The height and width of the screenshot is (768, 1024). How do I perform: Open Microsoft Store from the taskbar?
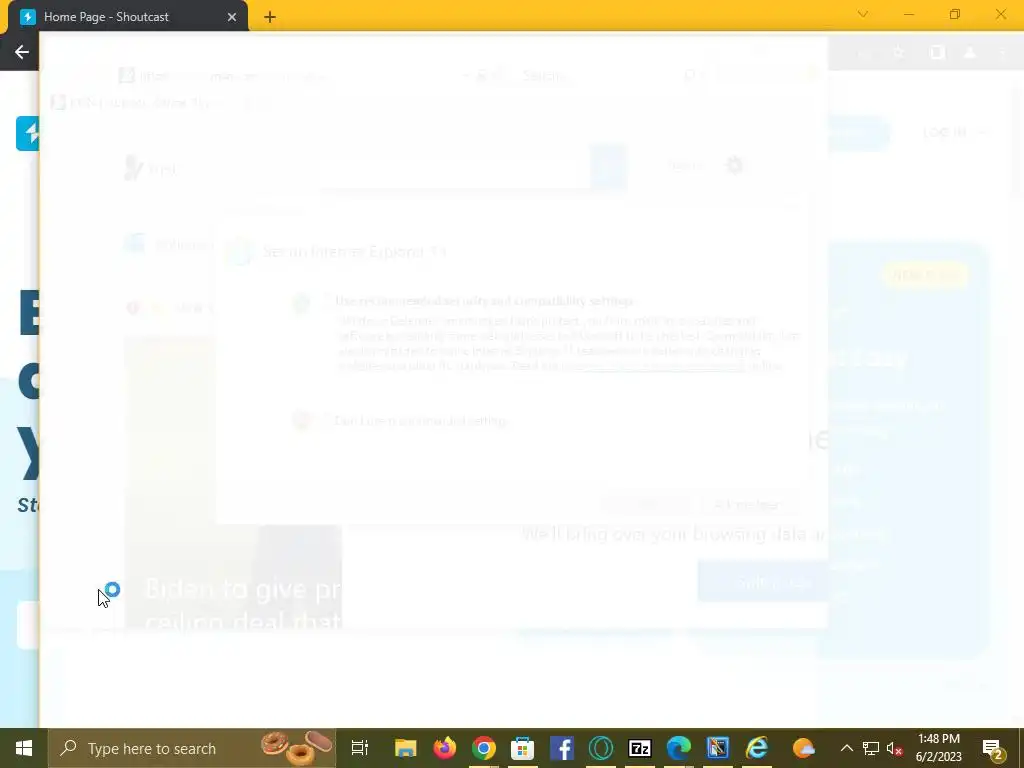coord(522,748)
